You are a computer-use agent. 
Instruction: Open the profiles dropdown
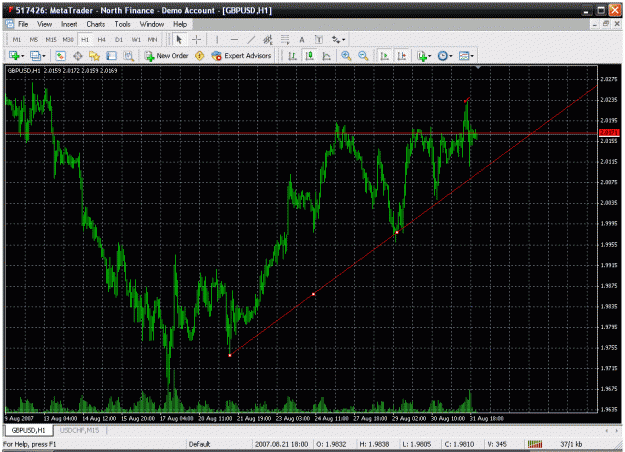[38, 56]
